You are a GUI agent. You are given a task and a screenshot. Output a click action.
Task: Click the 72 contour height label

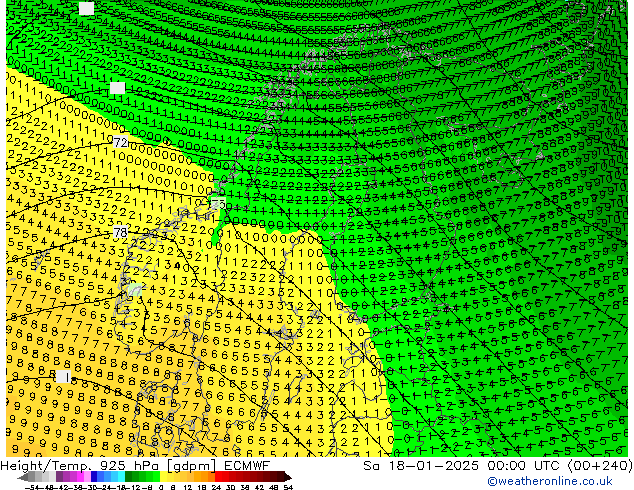[x=120, y=142]
